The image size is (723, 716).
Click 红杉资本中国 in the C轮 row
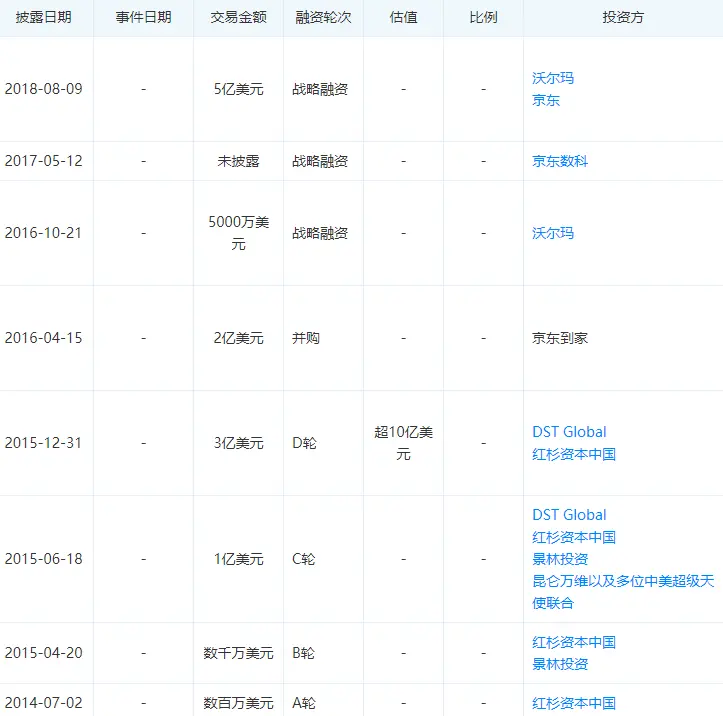pos(574,537)
